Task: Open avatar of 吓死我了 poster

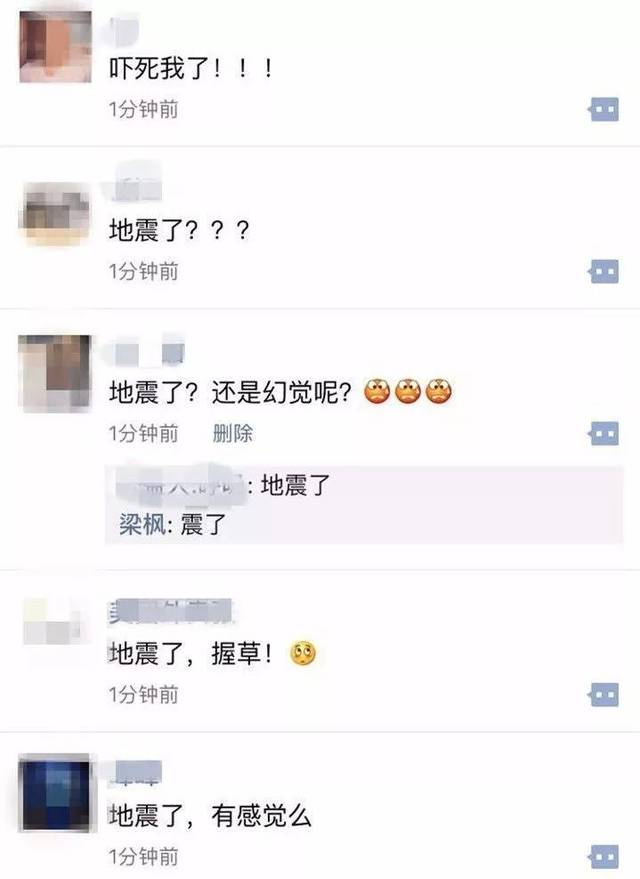Action: (x=55, y=47)
